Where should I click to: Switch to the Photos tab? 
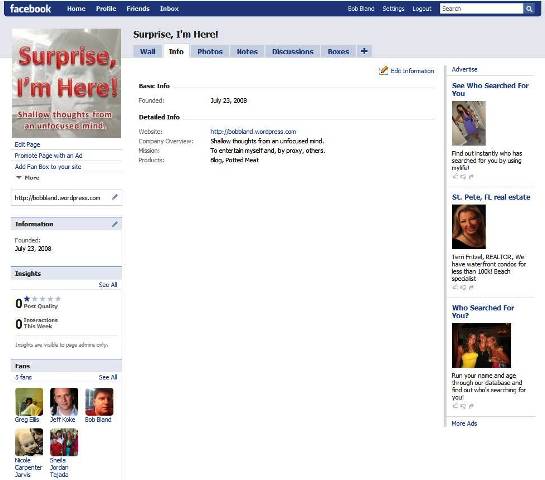pos(210,51)
